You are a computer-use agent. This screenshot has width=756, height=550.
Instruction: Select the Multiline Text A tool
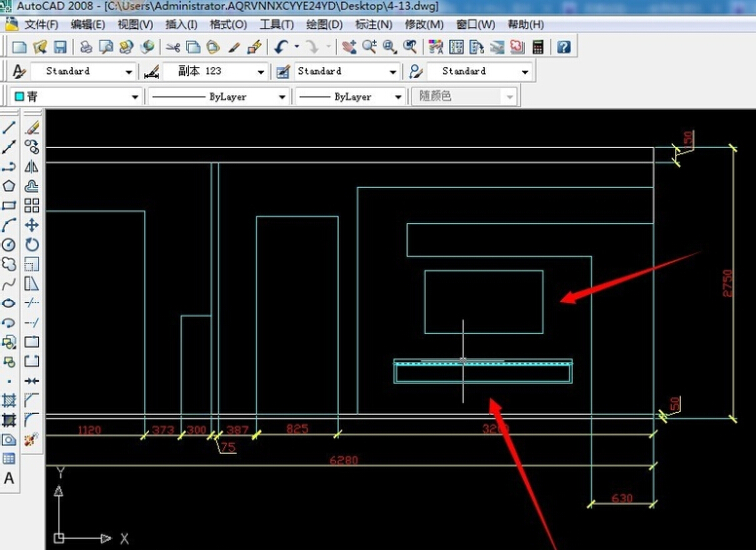tap(9, 478)
